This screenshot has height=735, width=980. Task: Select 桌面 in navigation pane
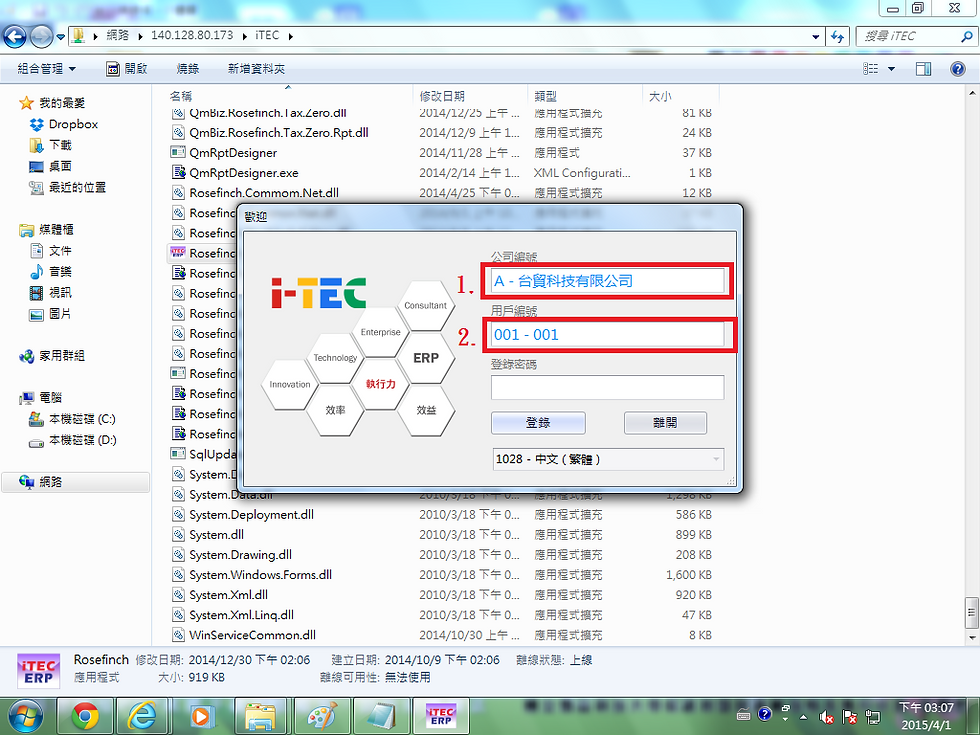tap(60, 166)
